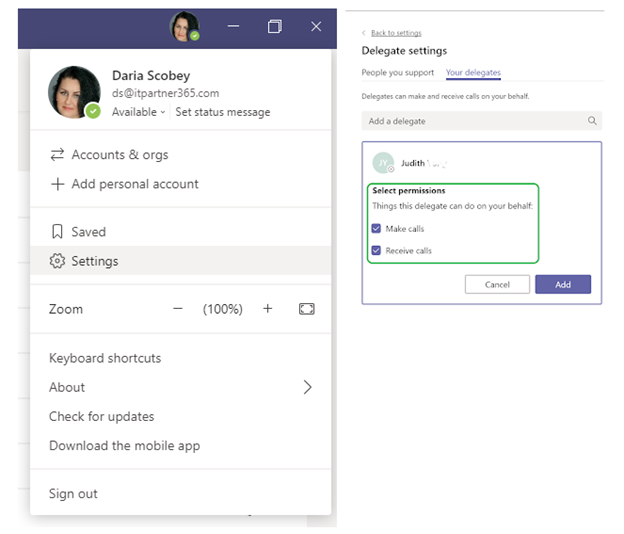The width and height of the screenshot is (624, 534).
Task: Toggle the full screen zoom icon
Action: [306, 309]
